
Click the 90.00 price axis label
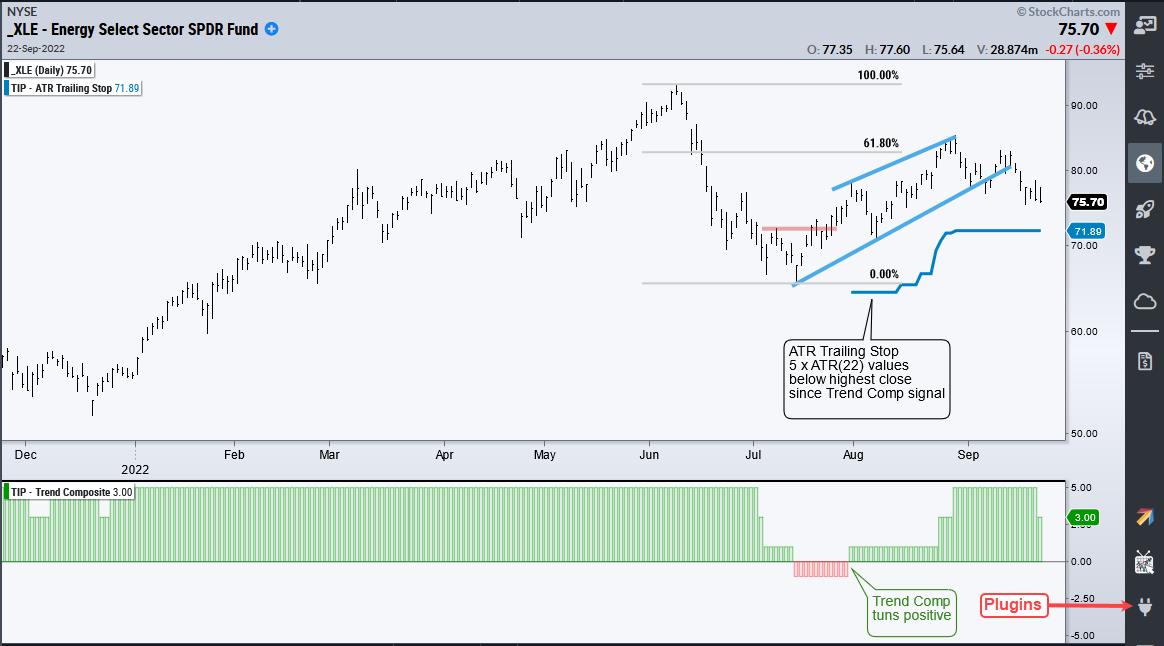pyautogui.click(x=1084, y=105)
